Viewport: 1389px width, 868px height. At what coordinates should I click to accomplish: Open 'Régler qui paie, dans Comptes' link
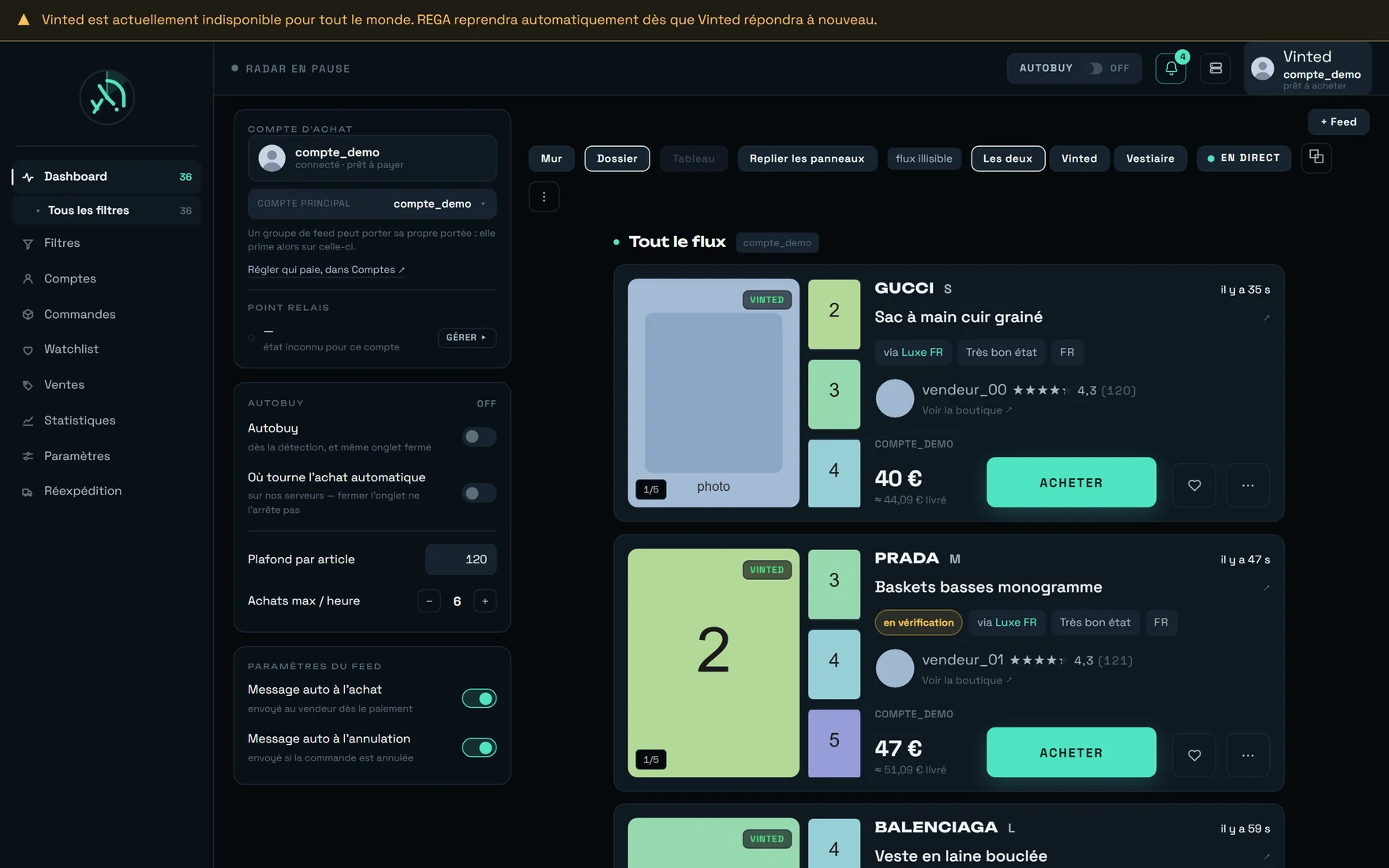(326, 270)
